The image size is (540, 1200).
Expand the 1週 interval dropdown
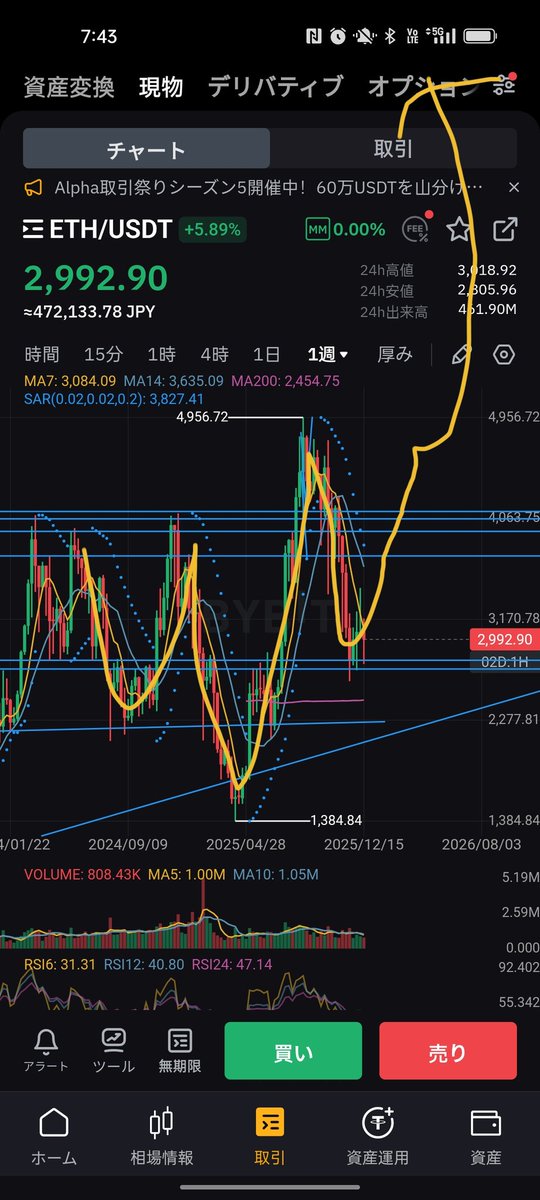point(328,354)
